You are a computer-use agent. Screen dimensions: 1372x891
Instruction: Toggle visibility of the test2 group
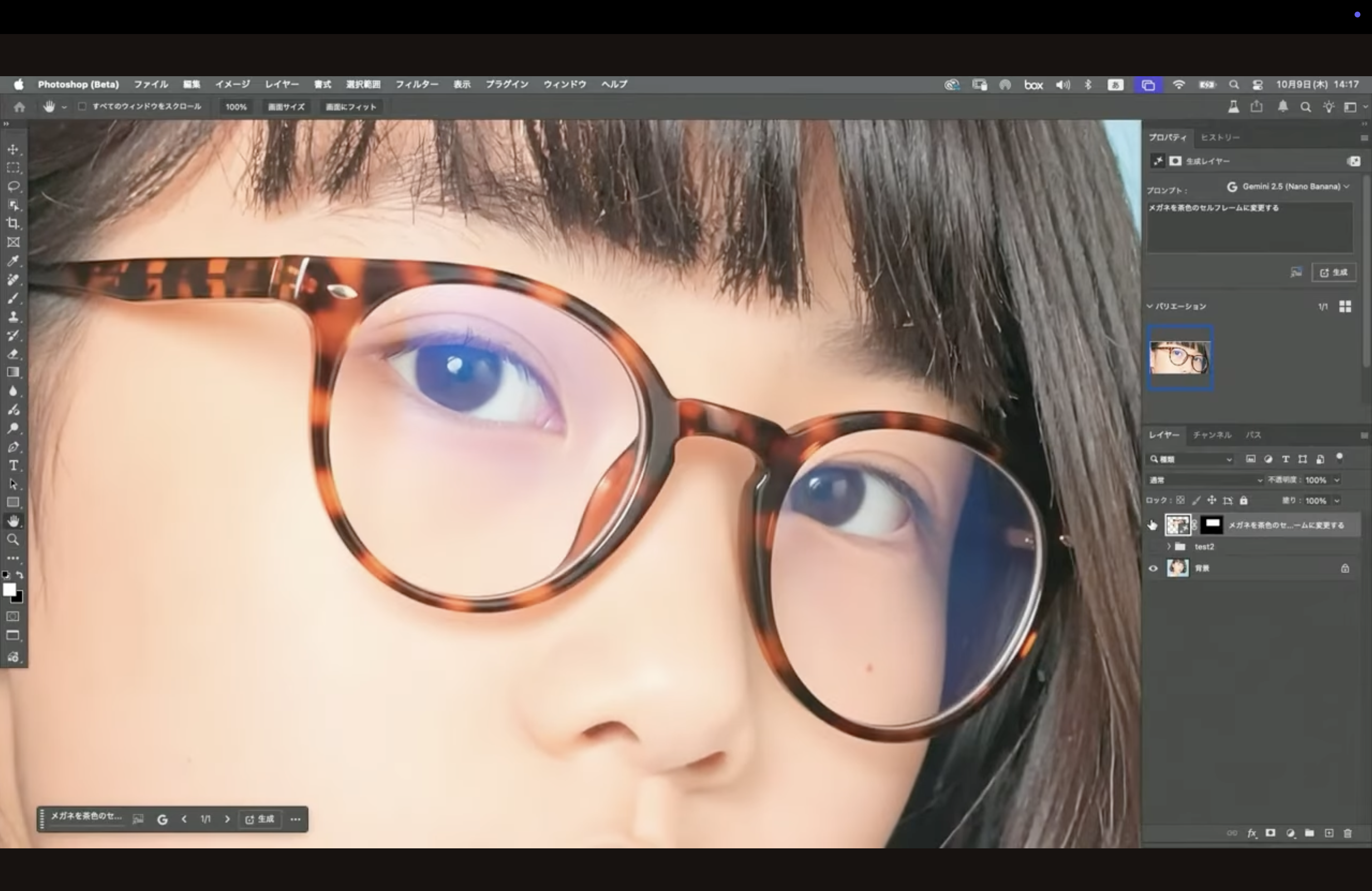click(x=1153, y=546)
